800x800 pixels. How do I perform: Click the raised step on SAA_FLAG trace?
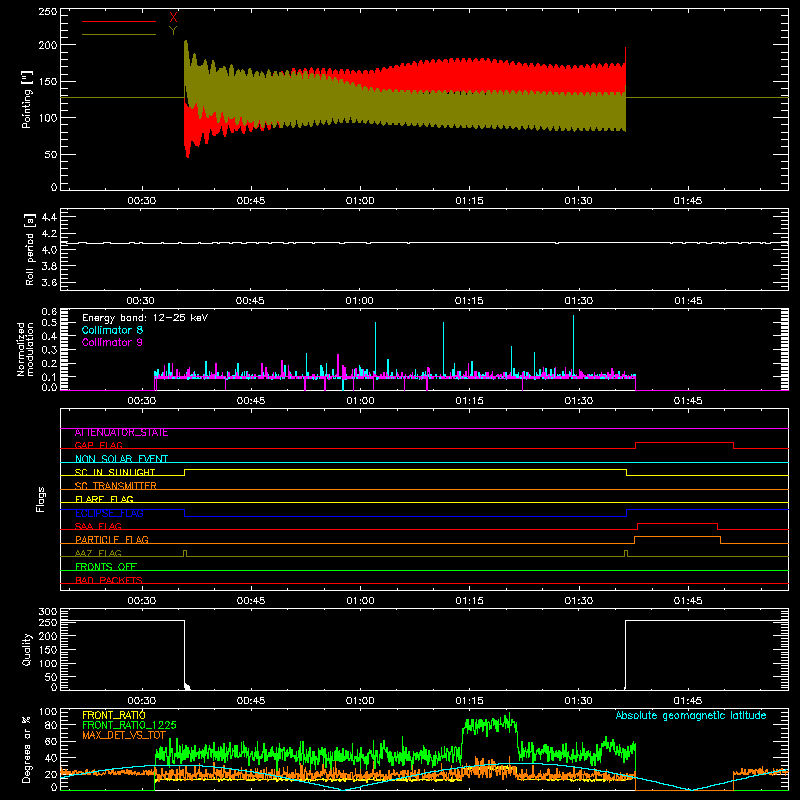point(678,523)
